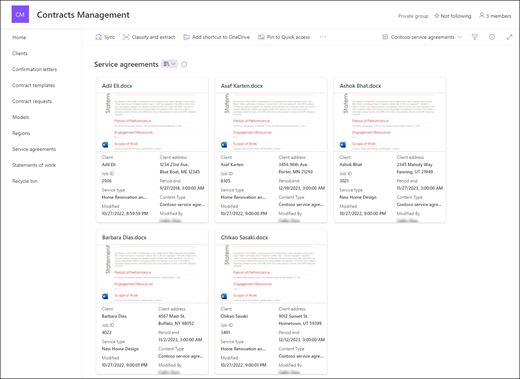Image resolution: width=520 pixels, height=379 pixels.
Task: Click Job ID value 2906
Action: click(x=107, y=181)
